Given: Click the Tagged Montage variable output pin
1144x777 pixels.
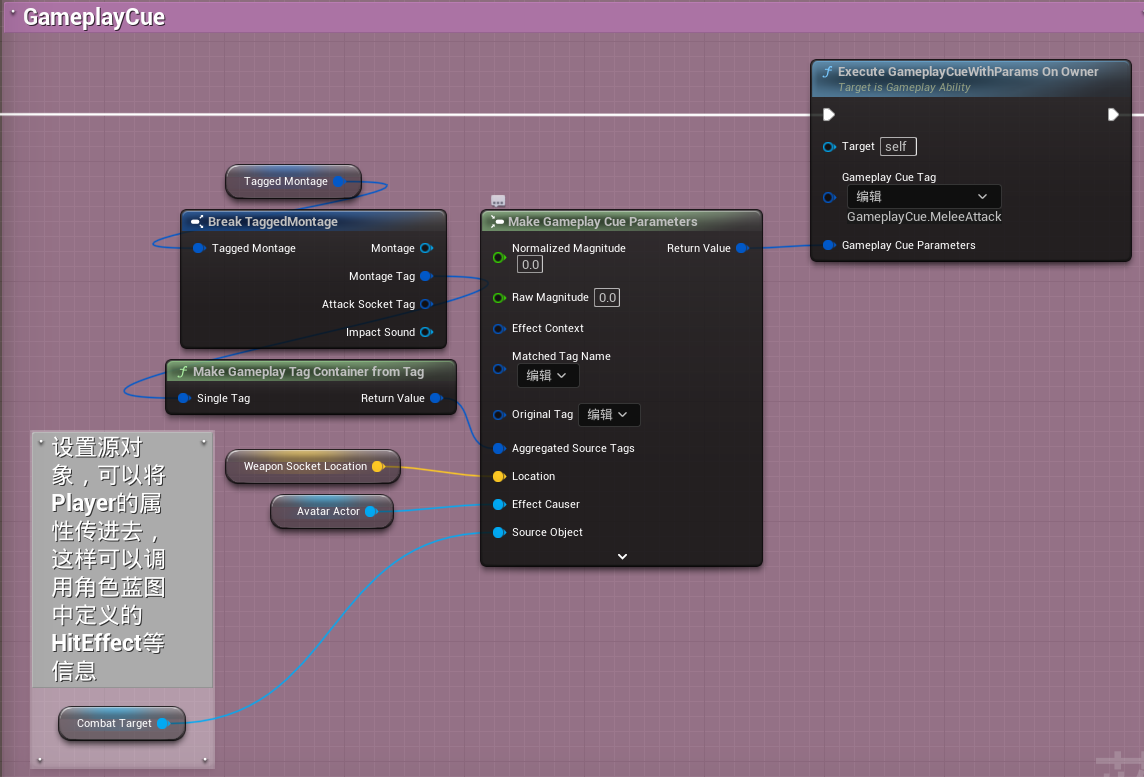Looking at the screenshot, I should point(339,181).
